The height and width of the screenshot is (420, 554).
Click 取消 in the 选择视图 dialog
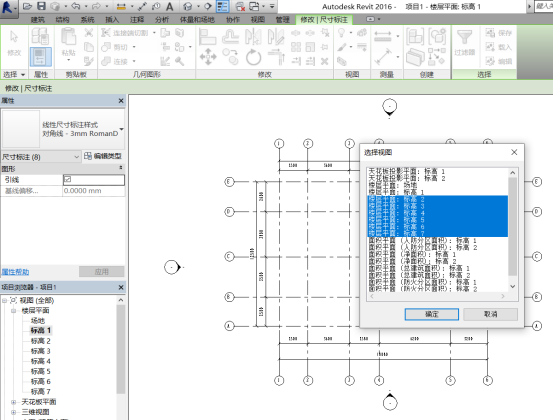click(x=490, y=314)
